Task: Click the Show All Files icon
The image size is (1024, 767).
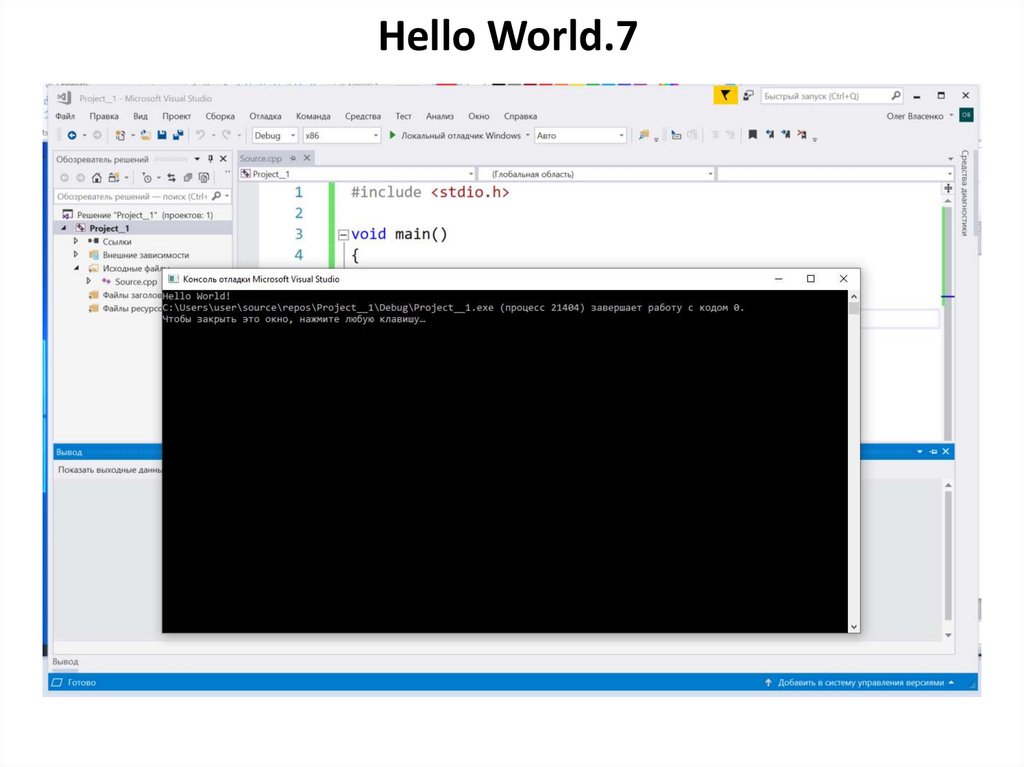Action: coord(204,178)
